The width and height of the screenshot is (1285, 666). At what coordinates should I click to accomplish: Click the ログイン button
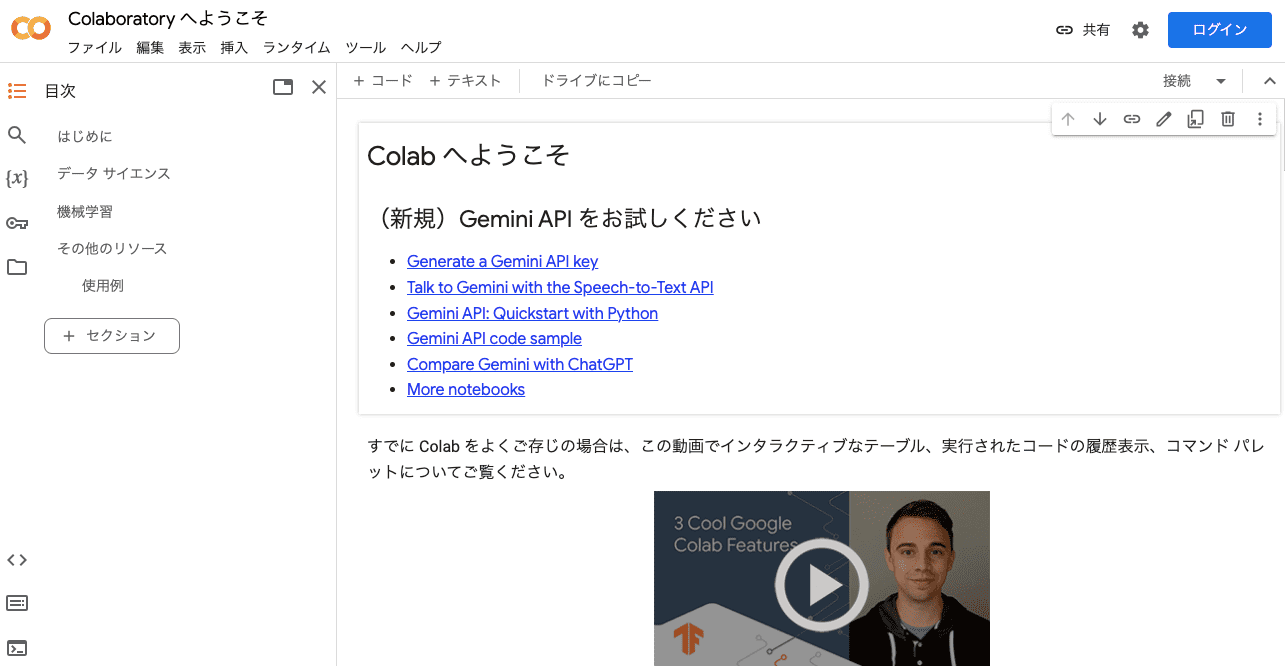point(1219,29)
